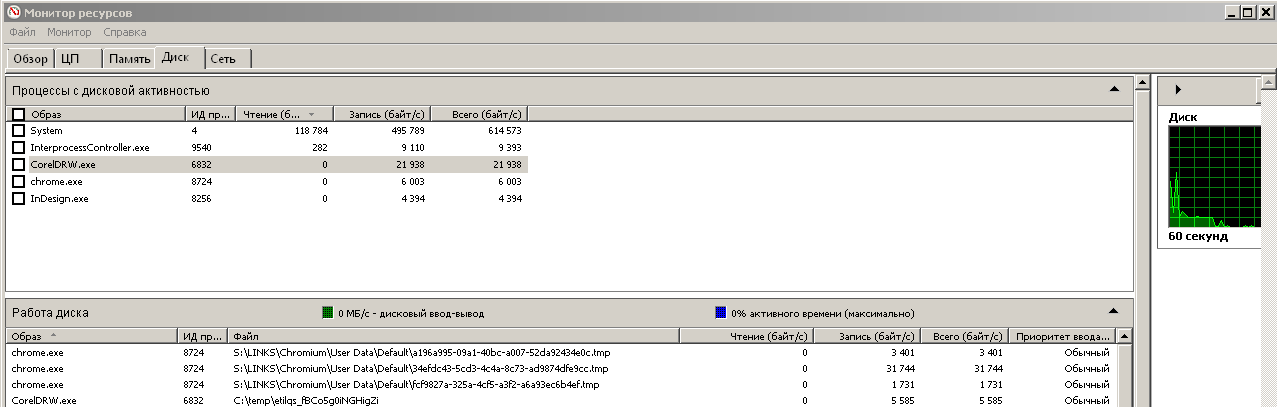Sort processes by Запись (байт/с) column
This screenshot has width=1277, height=407.
click(x=381, y=114)
